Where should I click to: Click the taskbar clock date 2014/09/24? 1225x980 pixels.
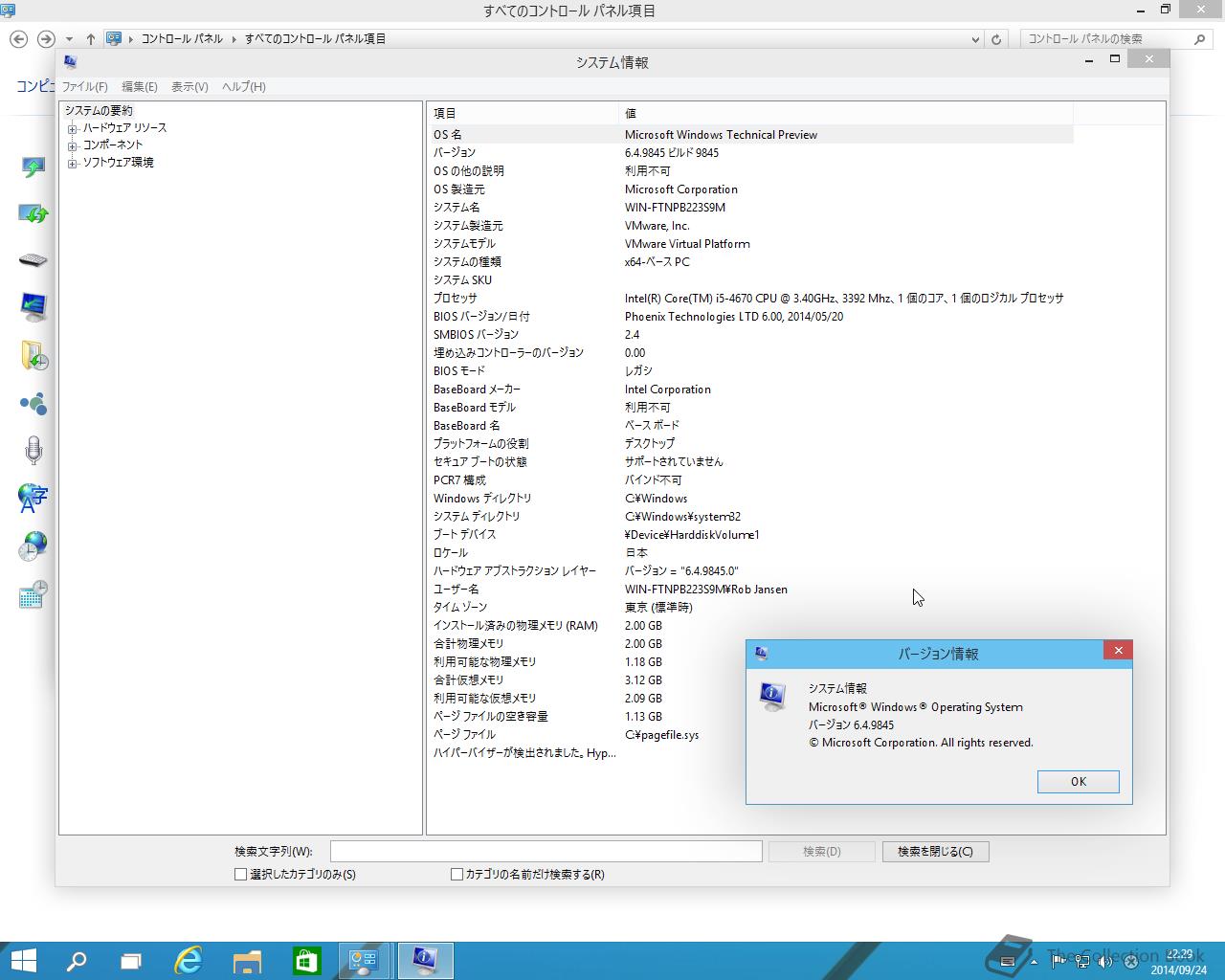[1177, 969]
